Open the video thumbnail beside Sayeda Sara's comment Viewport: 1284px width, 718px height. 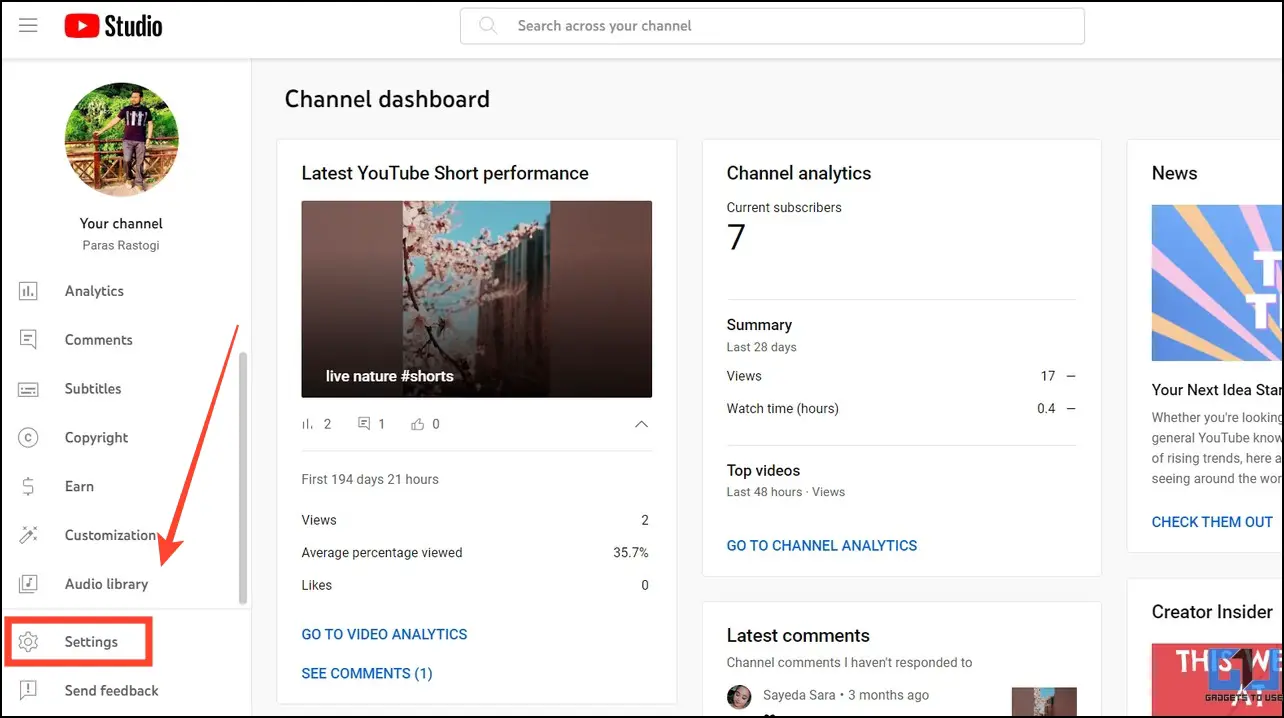coord(1044,702)
